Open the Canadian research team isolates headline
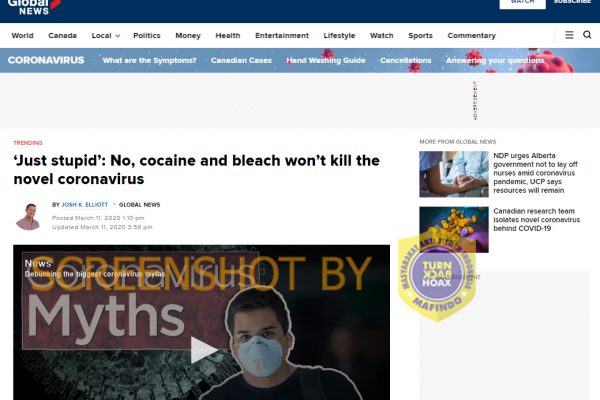This screenshot has height=400, width=600. [x=536, y=220]
